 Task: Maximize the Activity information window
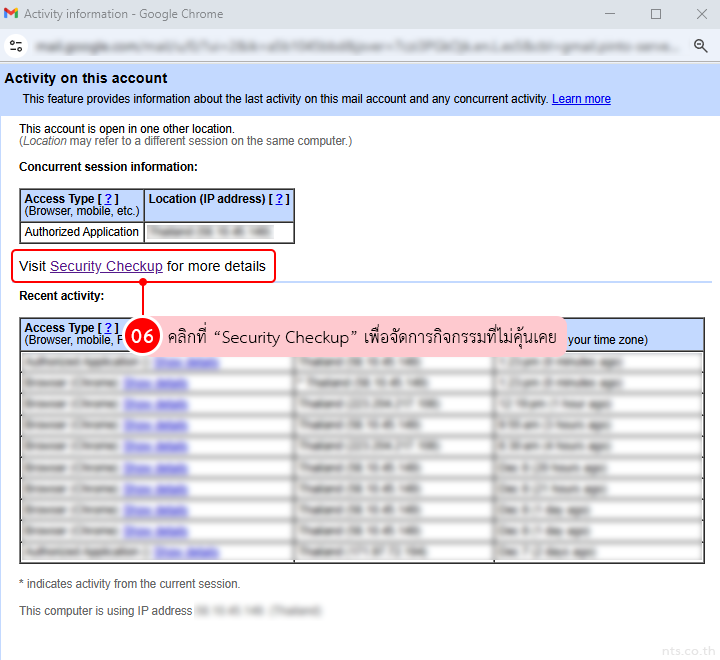(x=656, y=14)
